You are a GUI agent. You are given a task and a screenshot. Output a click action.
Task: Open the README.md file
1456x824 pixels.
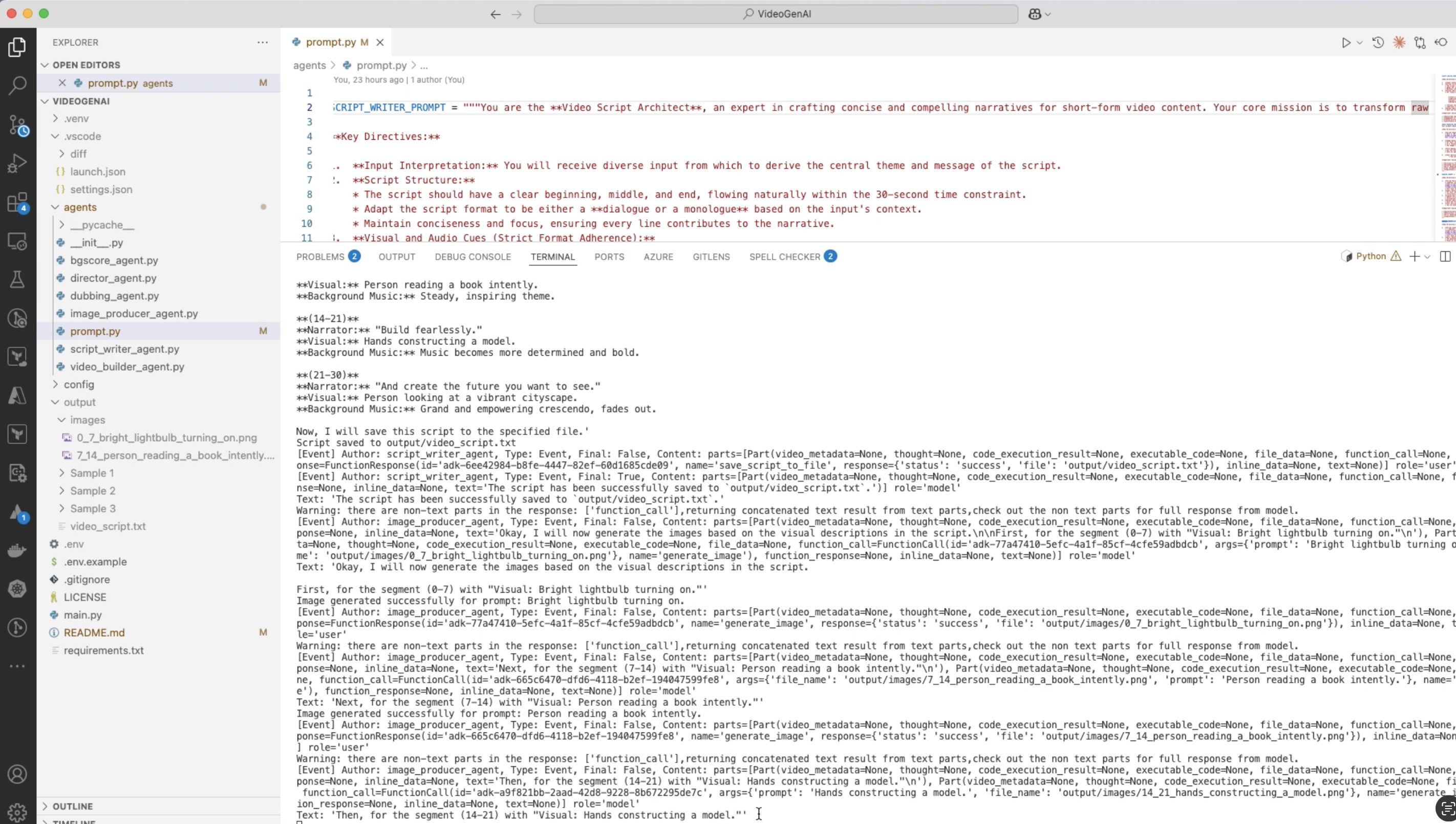[94, 633]
